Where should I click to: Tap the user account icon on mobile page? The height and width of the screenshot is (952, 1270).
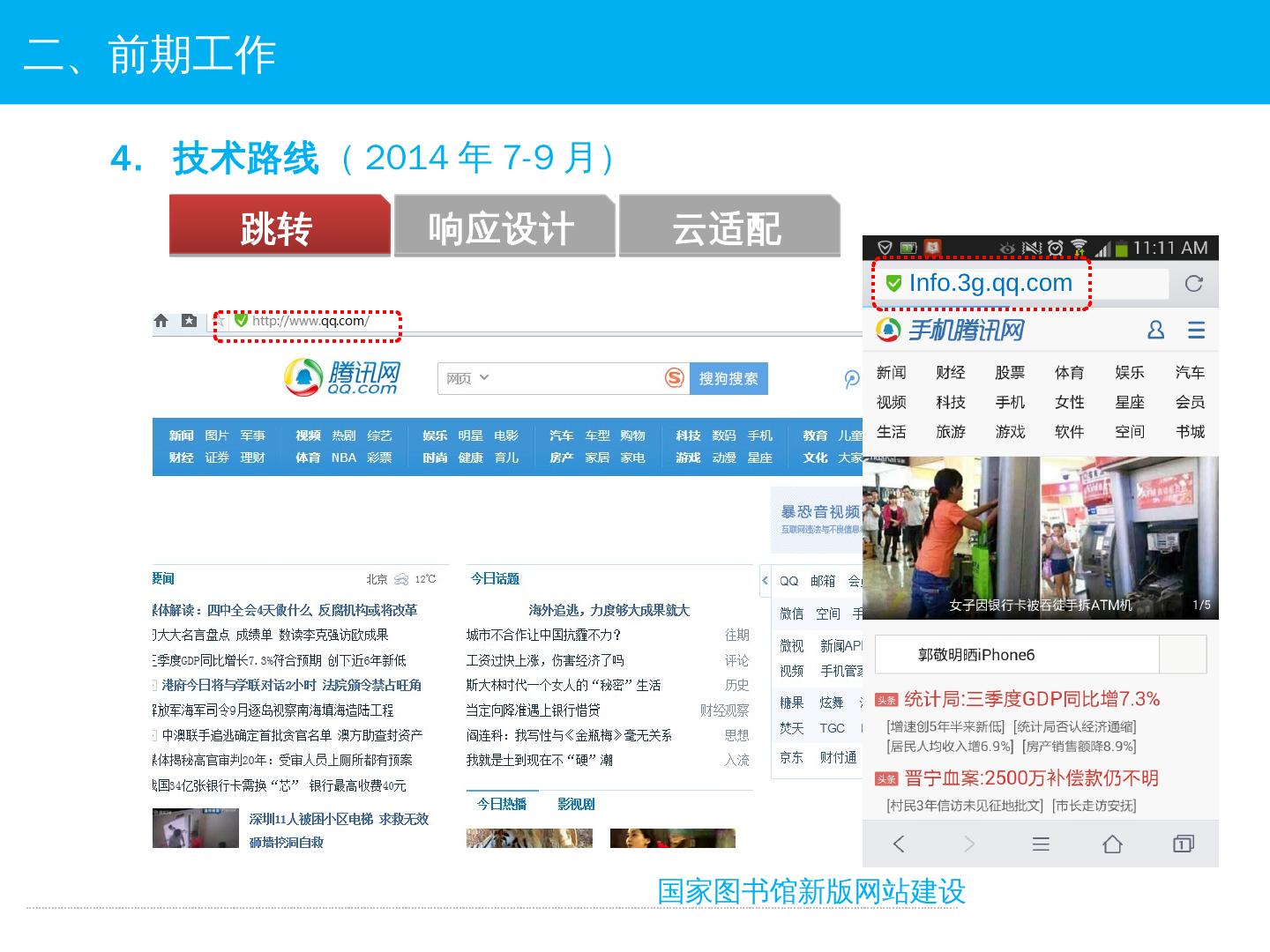click(1155, 330)
